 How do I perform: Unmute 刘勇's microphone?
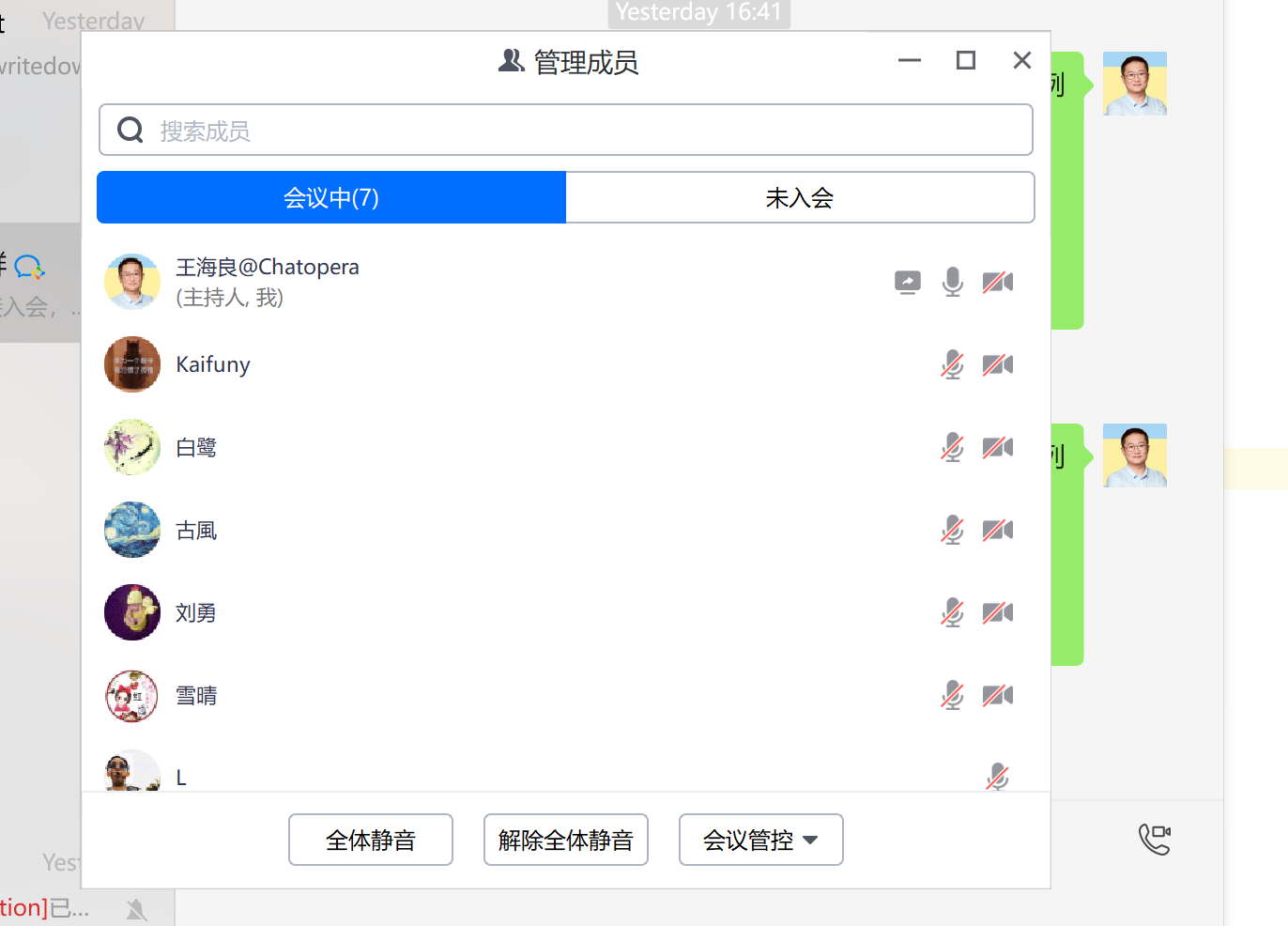952,611
